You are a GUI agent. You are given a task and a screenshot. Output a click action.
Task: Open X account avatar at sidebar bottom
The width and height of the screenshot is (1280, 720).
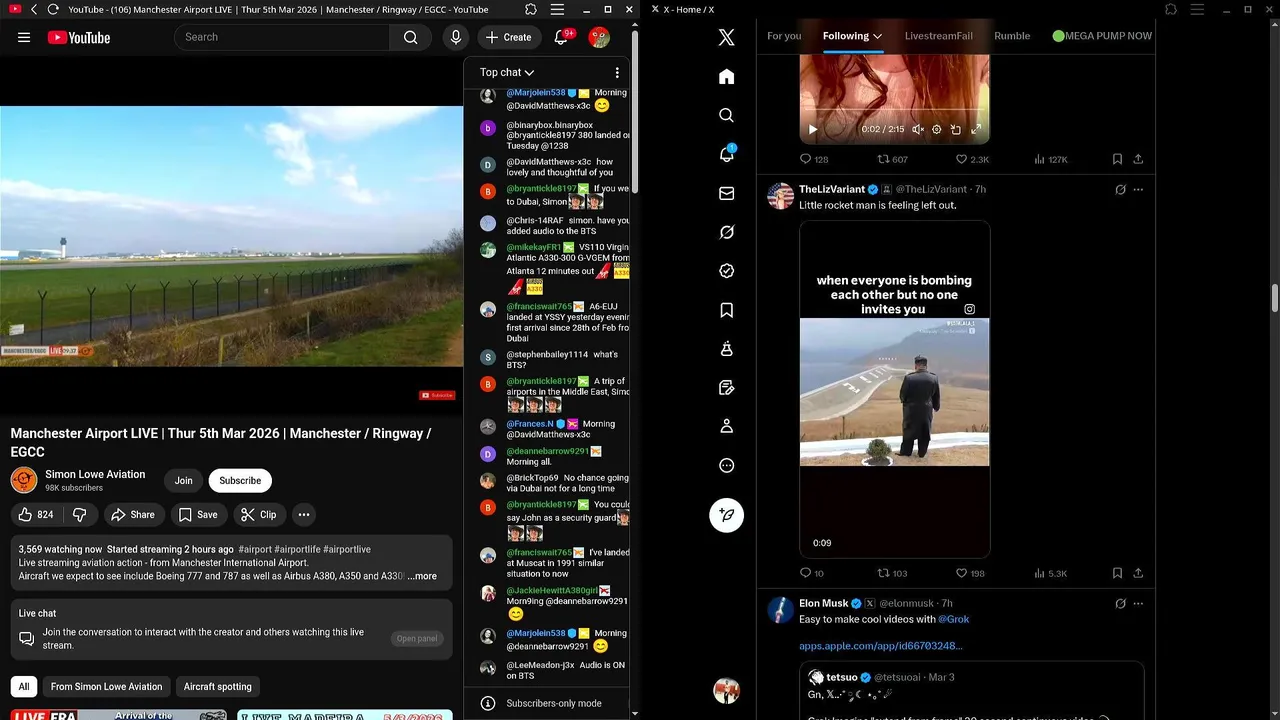[726, 690]
